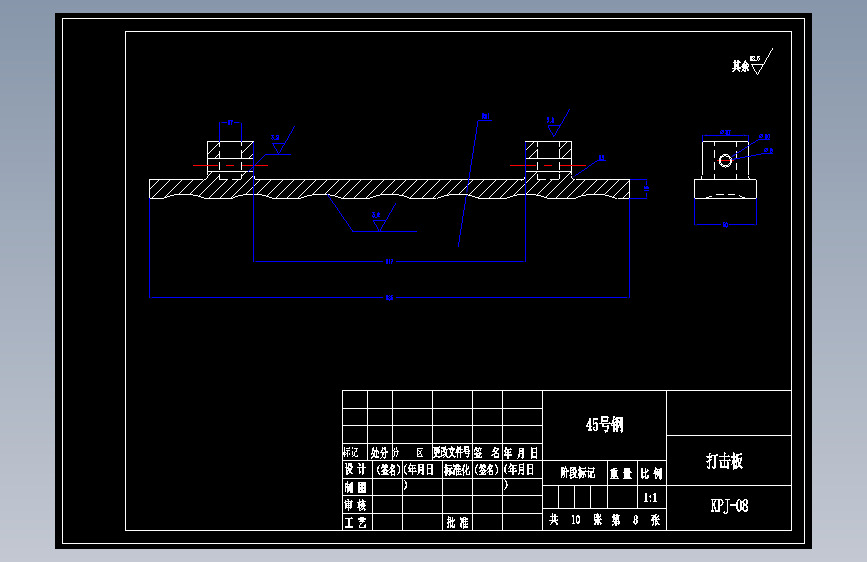This screenshot has height=562, width=867.
Task: Select the red centerline through the left boss
Action: pos(230,165)
